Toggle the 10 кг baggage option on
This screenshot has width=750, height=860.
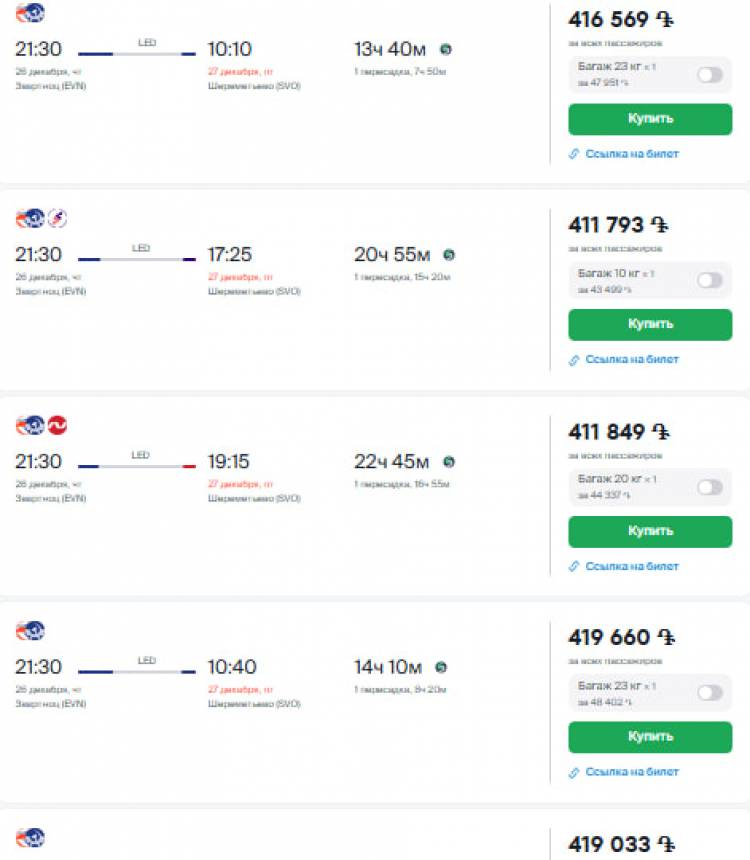click(x=710, y=281)
